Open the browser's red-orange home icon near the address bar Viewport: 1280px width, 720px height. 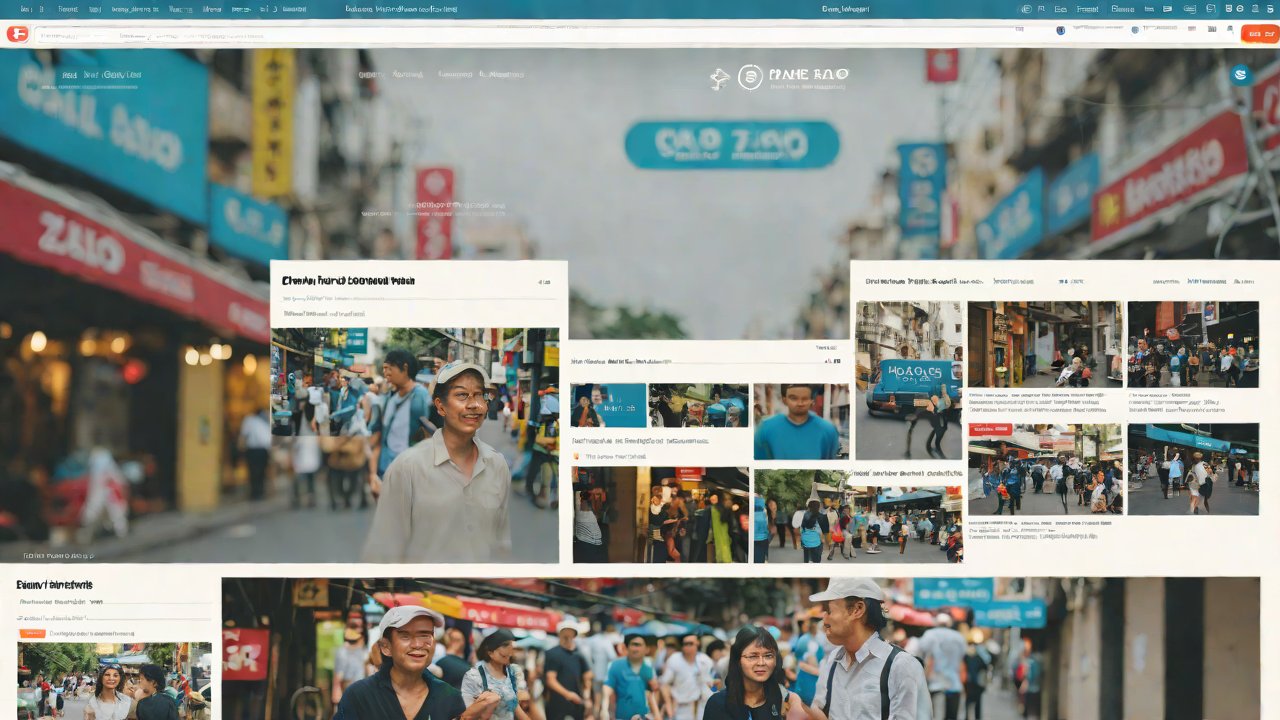click(18, 33)
